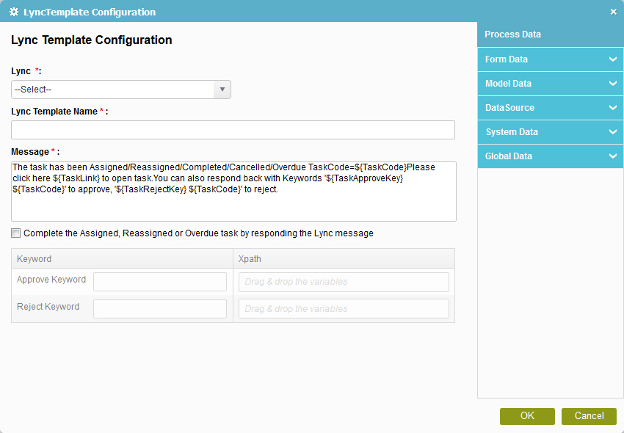624x433 pixels.
Task: Open the Lync --Select-- combo box
Action: click(121, 90)
